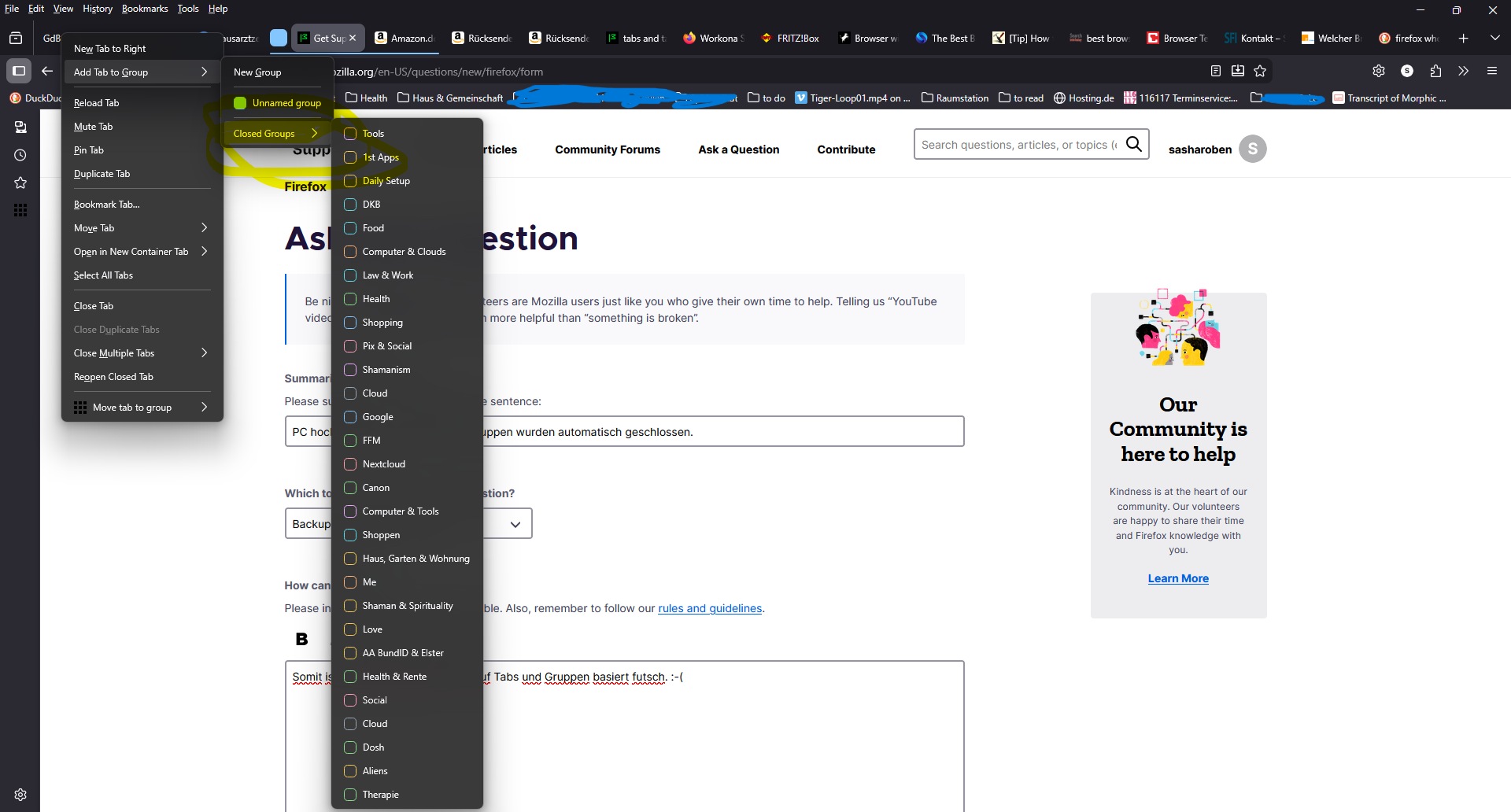The image size is (1511, 812).
Task: Open the Extensions puzzle-piece icon
Action: [1435, 71]
